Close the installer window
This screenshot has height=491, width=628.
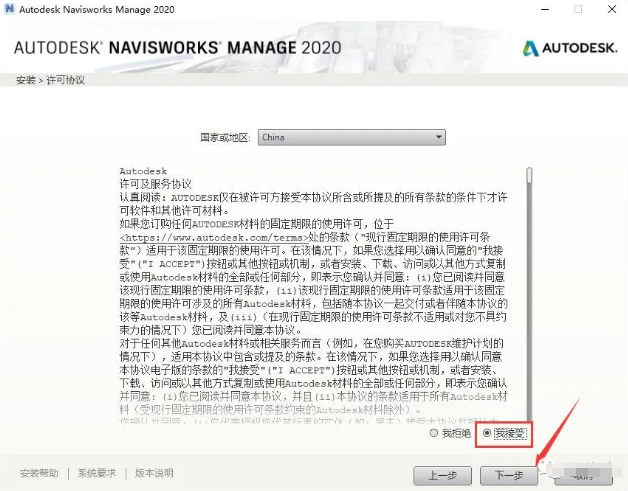[x=612, y=9]
